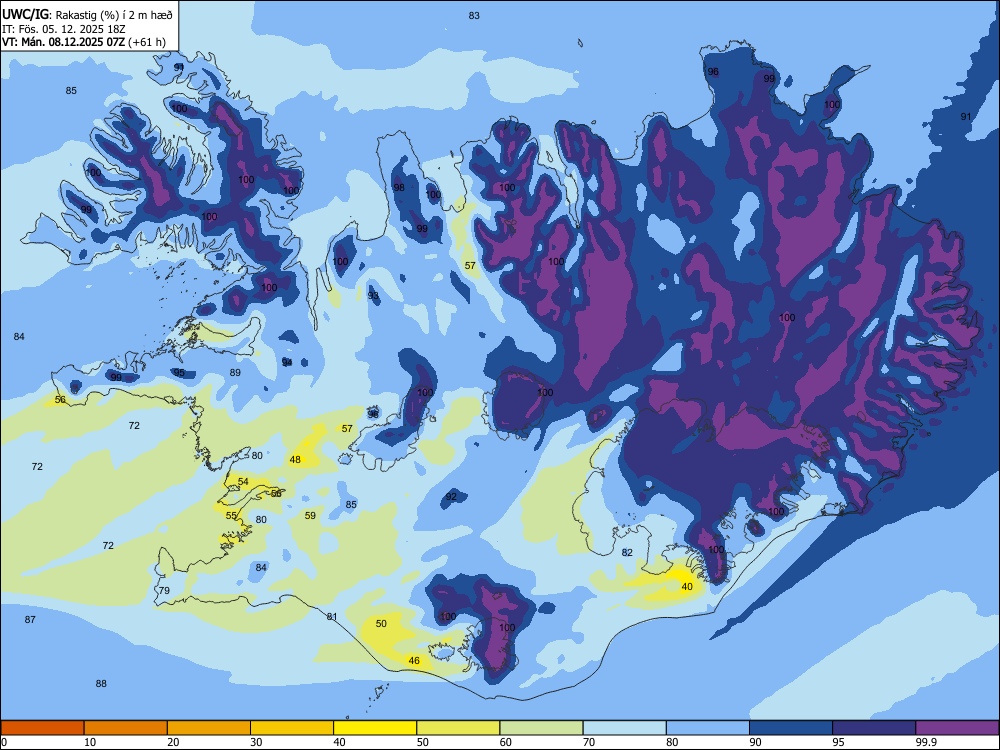Click the pale yellow 50–60 legend swatch
This screenshot has width=1000, height=750.
pyautogui.click(x=458, y=728)
